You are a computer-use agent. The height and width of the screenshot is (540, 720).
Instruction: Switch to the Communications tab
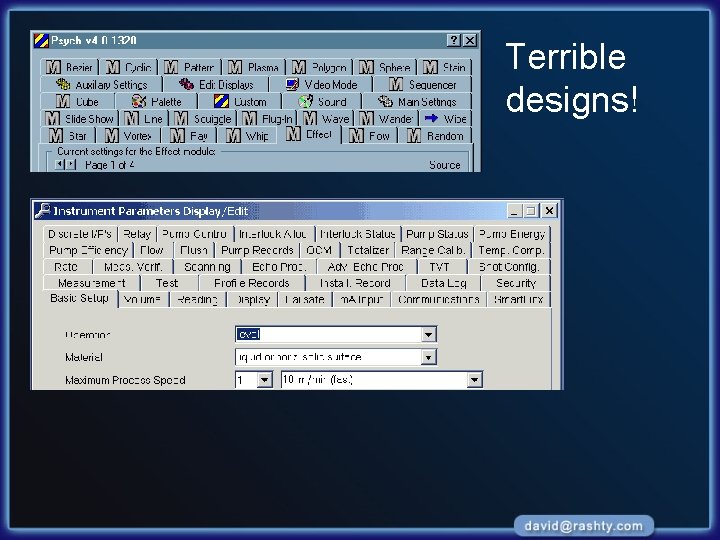pyautogui.click(x=439, y=299)
